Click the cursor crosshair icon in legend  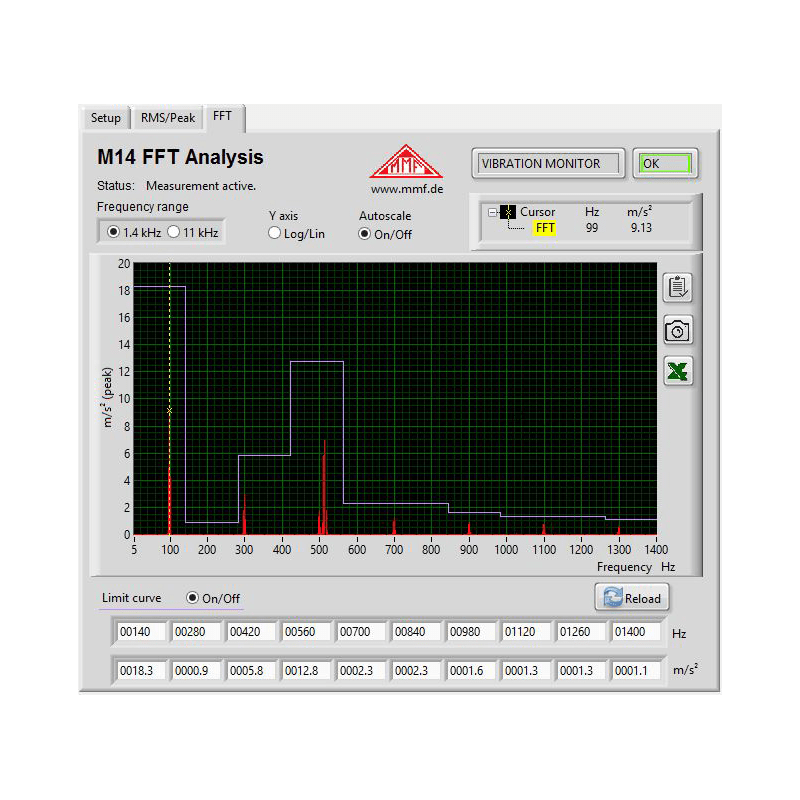(x=508, y=212)
